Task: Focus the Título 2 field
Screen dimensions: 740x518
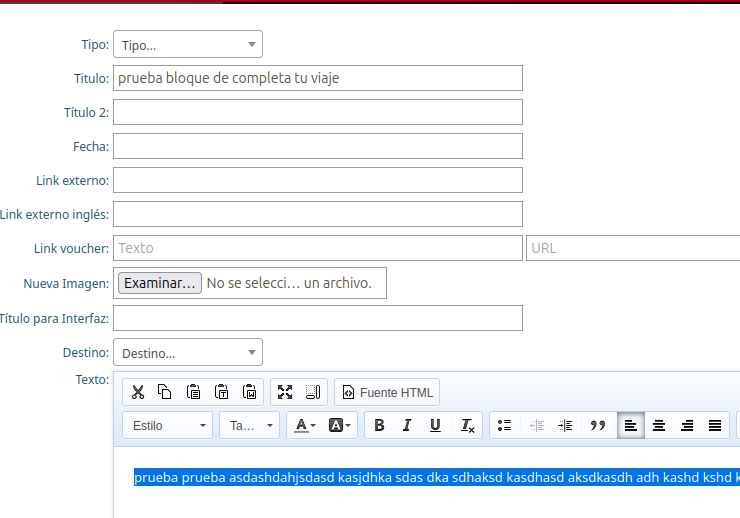Action: [x=318, y=112]
